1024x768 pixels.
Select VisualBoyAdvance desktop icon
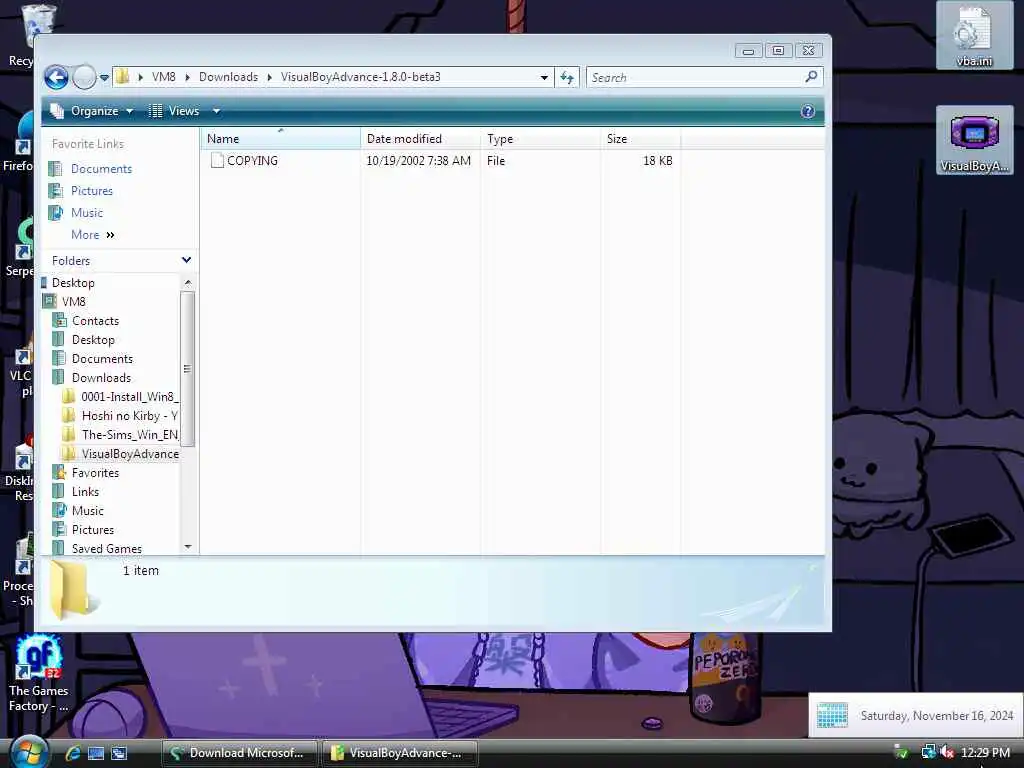point(974,140)
